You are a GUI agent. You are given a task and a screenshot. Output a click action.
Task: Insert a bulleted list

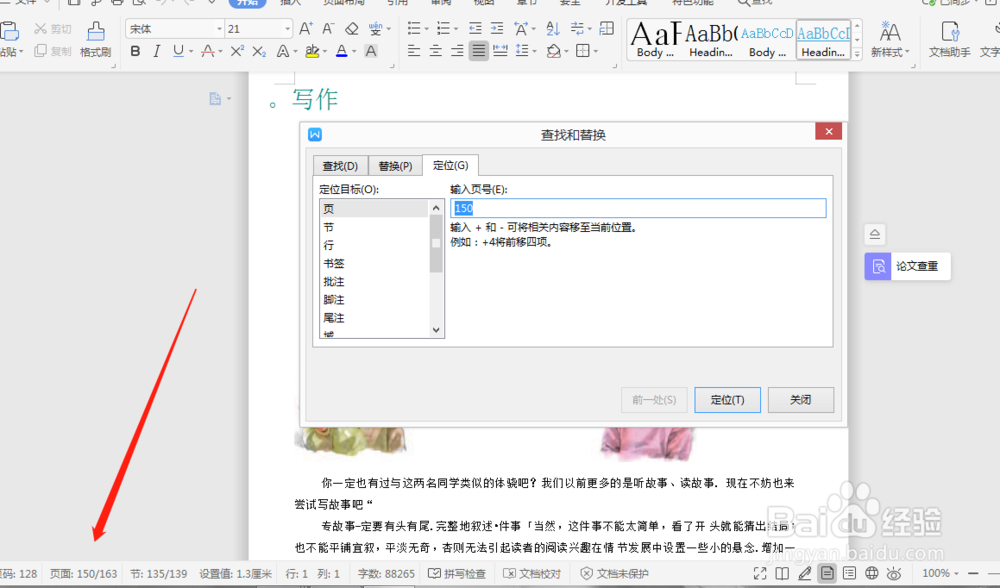pos(414,29)
